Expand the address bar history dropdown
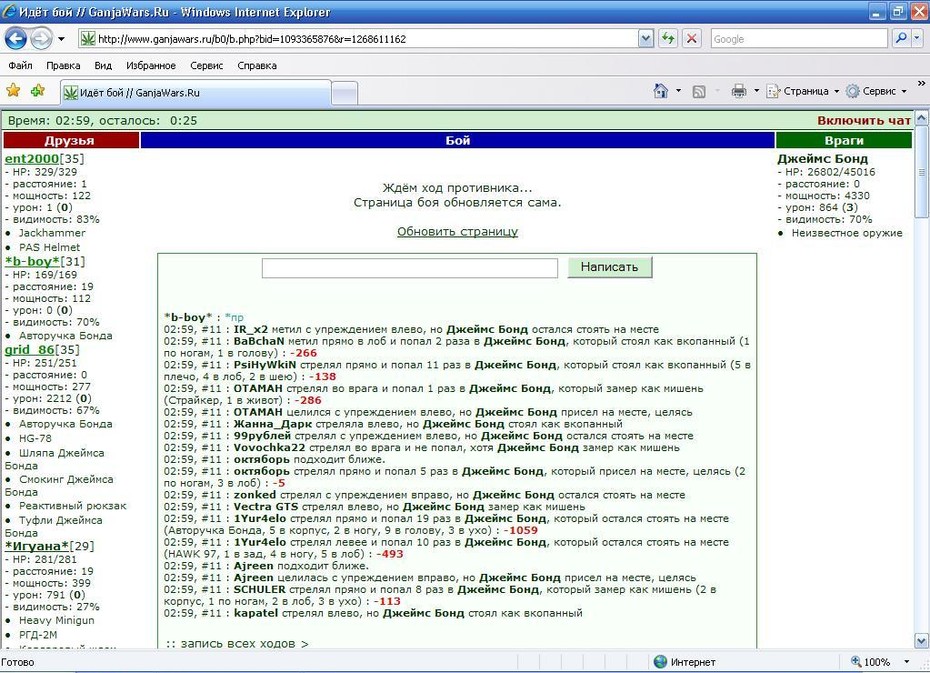The height and width of the screenshot is (673, 930). (646, 39)
